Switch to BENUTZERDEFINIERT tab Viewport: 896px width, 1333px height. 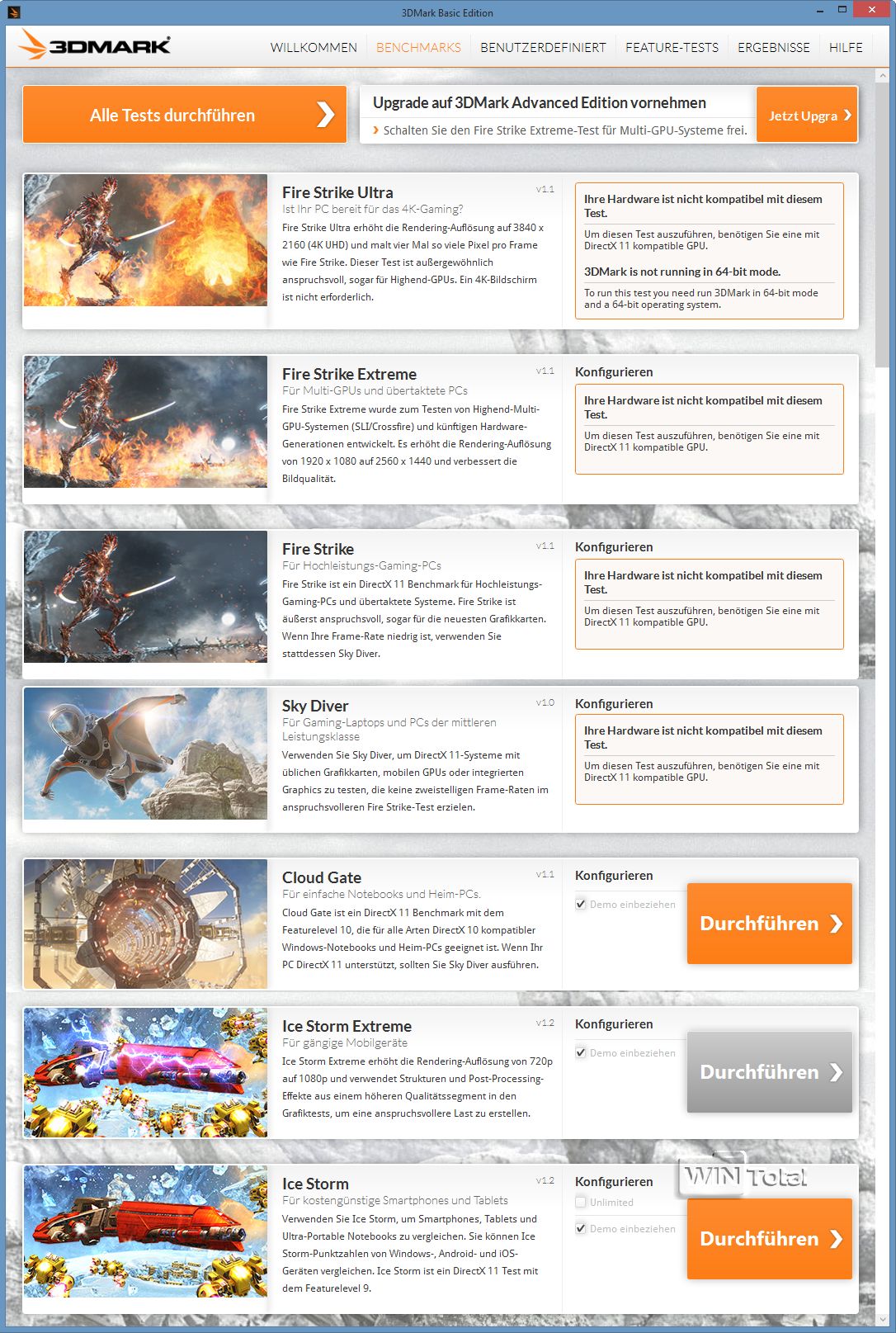pos(543,47)
